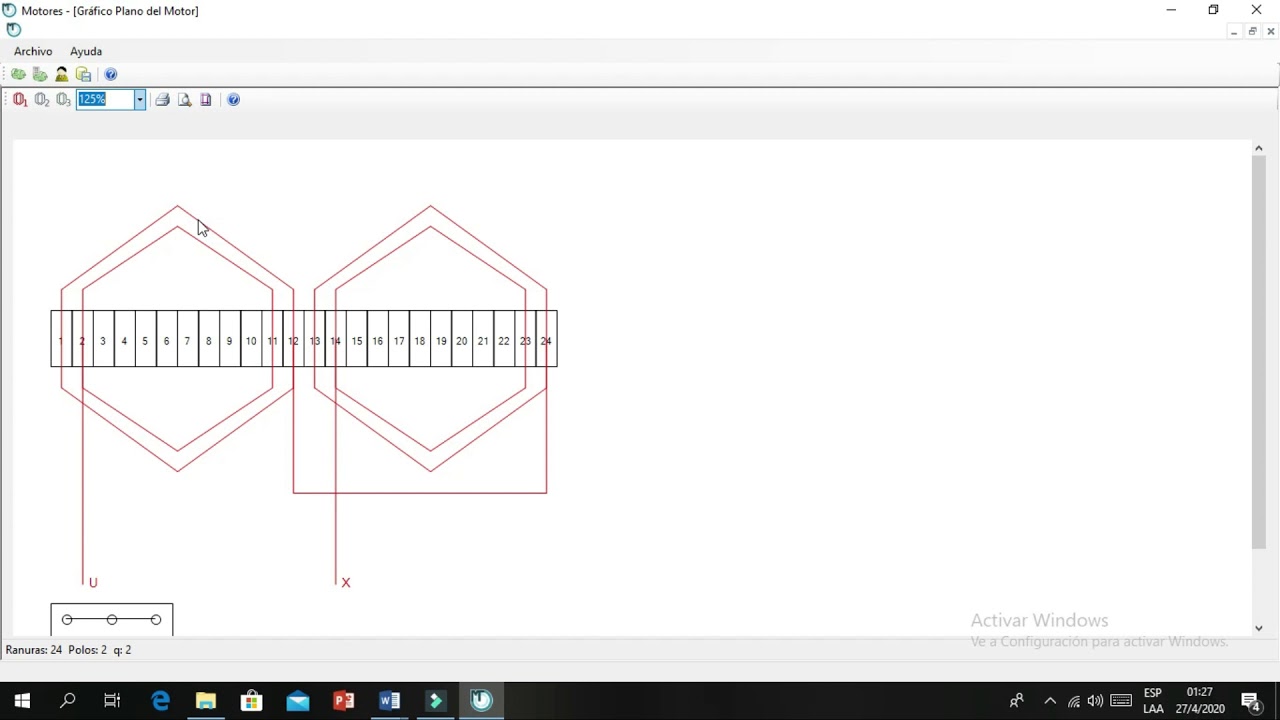Image resolution: width=1280 pixels, height=720 pixels.
Task: Open the Archivo menu
Action: coord(33,51)
